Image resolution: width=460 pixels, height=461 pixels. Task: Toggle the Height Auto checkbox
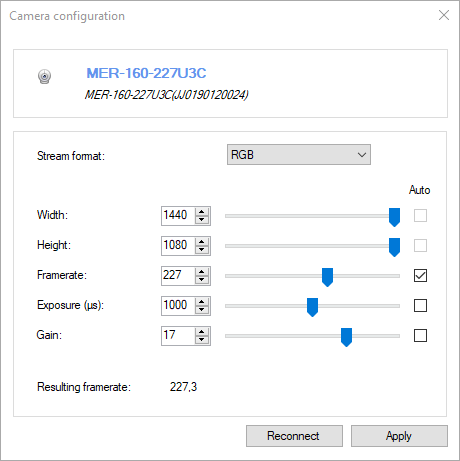tap(420, 246)
